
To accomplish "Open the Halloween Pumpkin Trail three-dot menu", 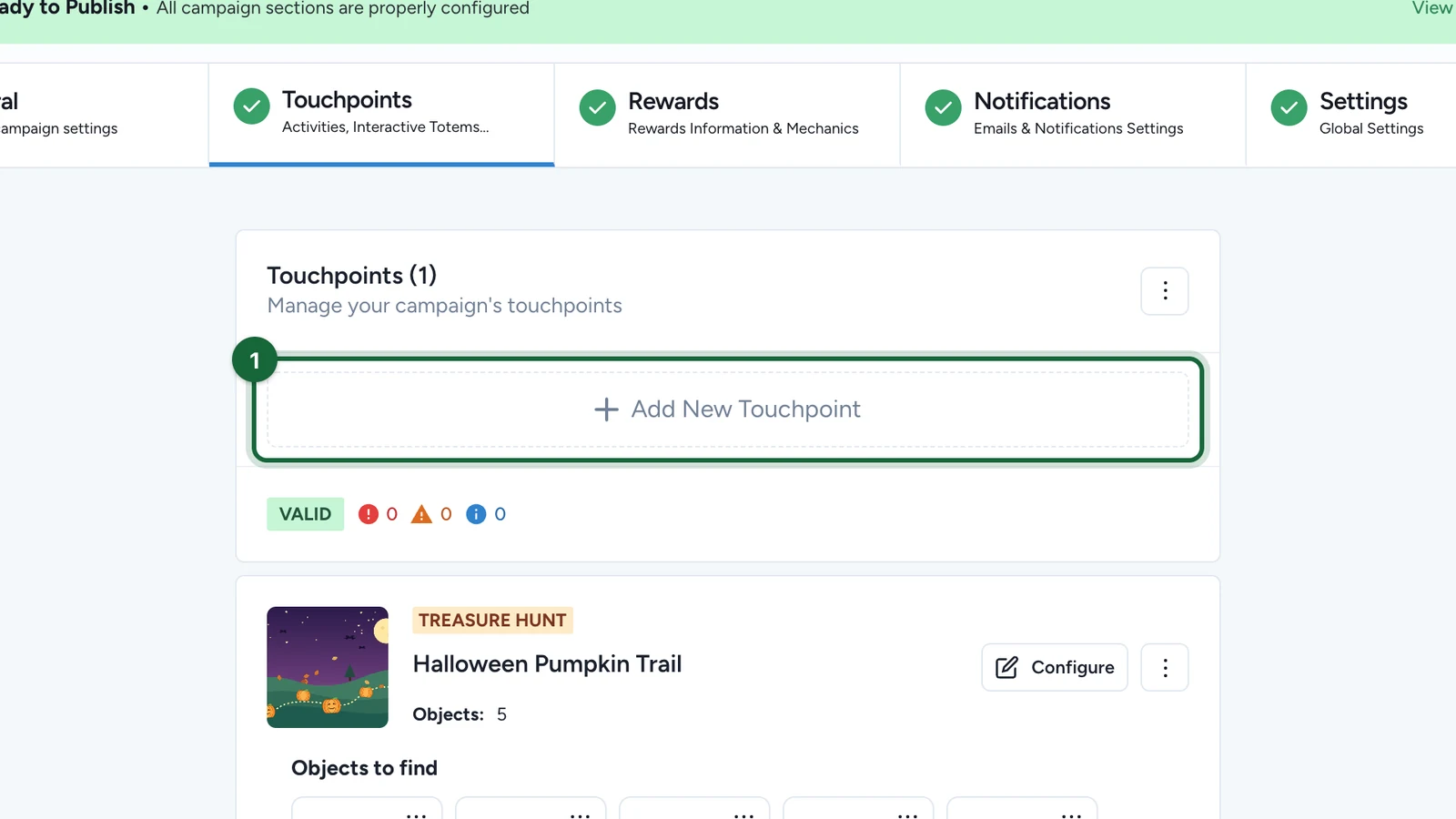I will [1165, 667].
